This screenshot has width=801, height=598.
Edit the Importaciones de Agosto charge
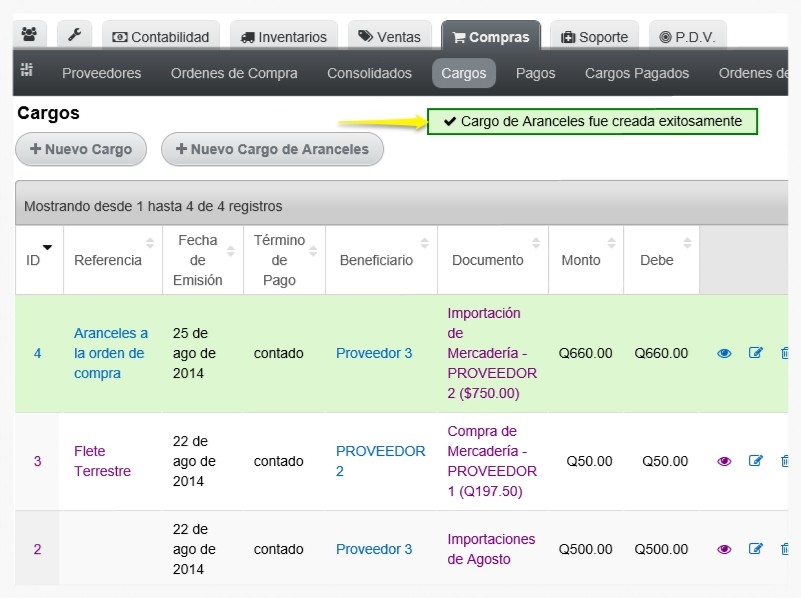pos(756,549)
